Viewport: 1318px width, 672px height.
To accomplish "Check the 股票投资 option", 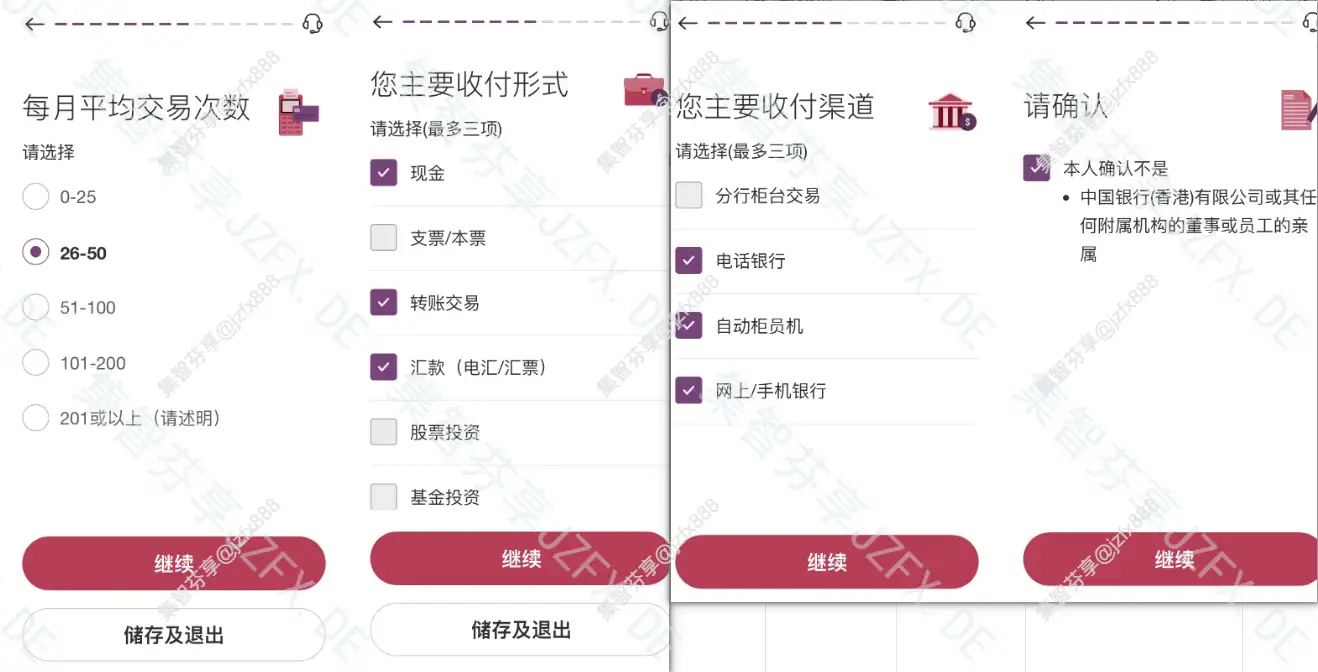I will [x=384, y=432].
